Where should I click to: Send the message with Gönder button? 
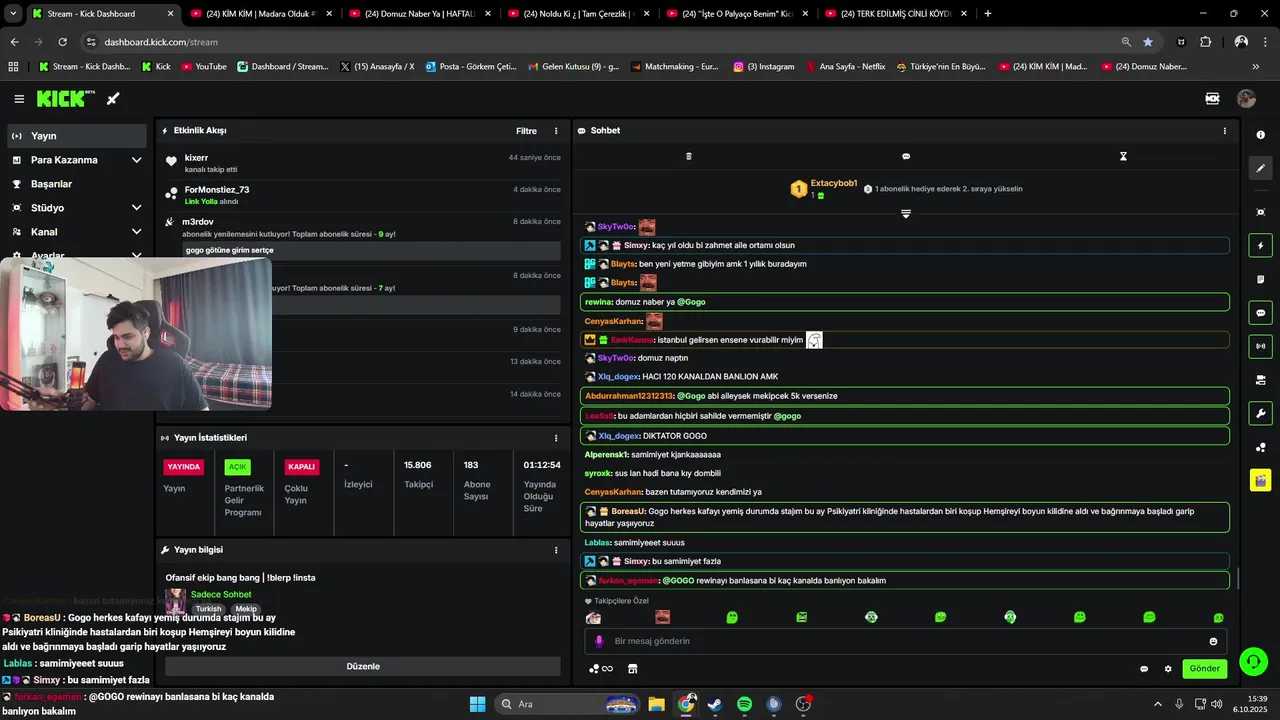pos(1204,669)
